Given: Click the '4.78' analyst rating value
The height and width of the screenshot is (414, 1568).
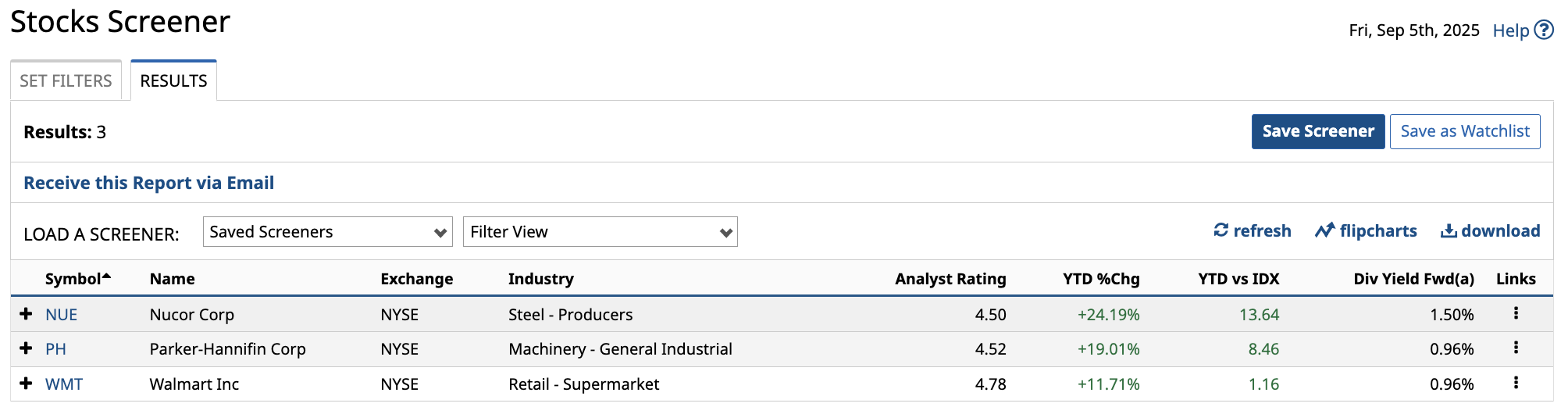Looking at the screenshot, I should (x=991, y=384).
